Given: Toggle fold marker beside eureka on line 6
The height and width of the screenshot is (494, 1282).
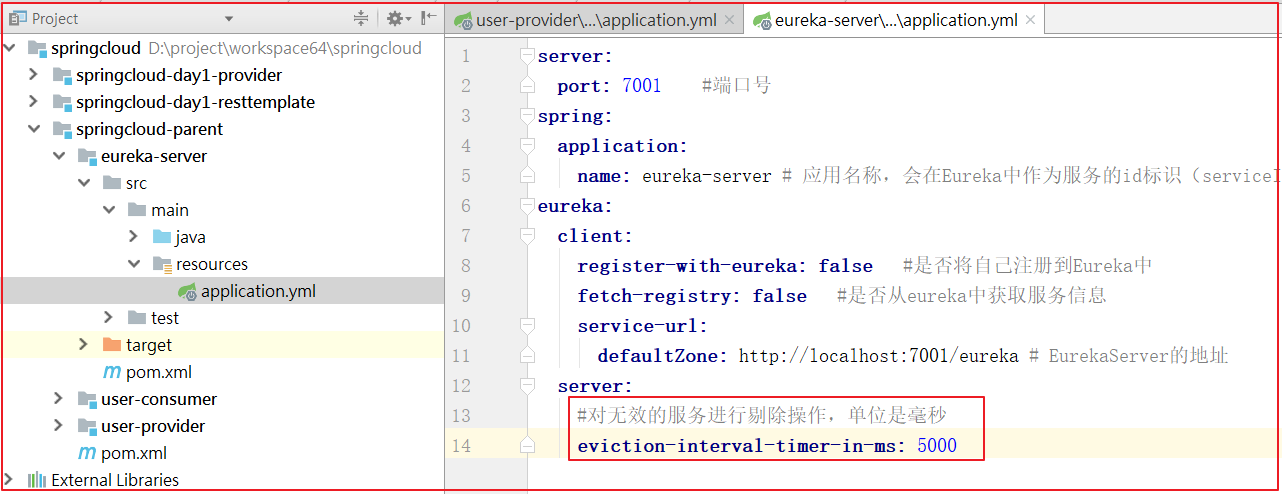Looking at the screenshot, I should tap(527, 207).
